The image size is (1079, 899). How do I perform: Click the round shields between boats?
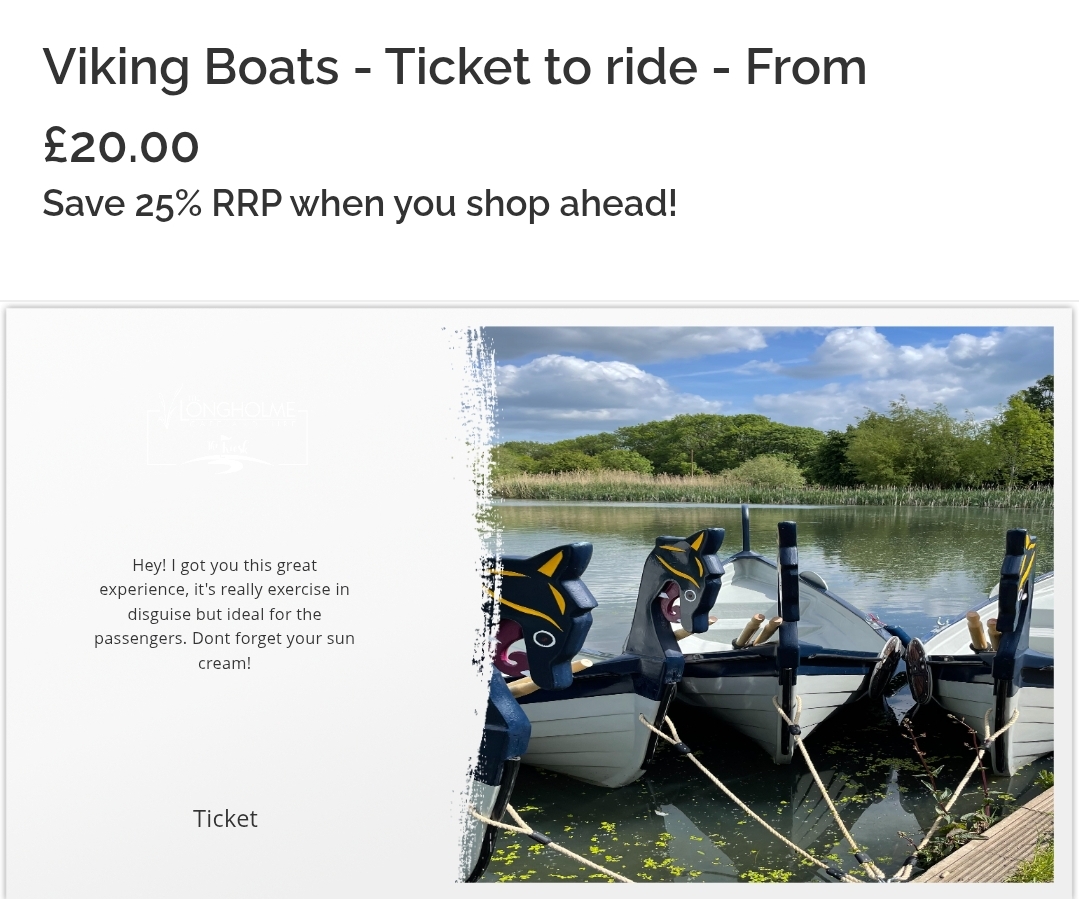click(902, 669)
